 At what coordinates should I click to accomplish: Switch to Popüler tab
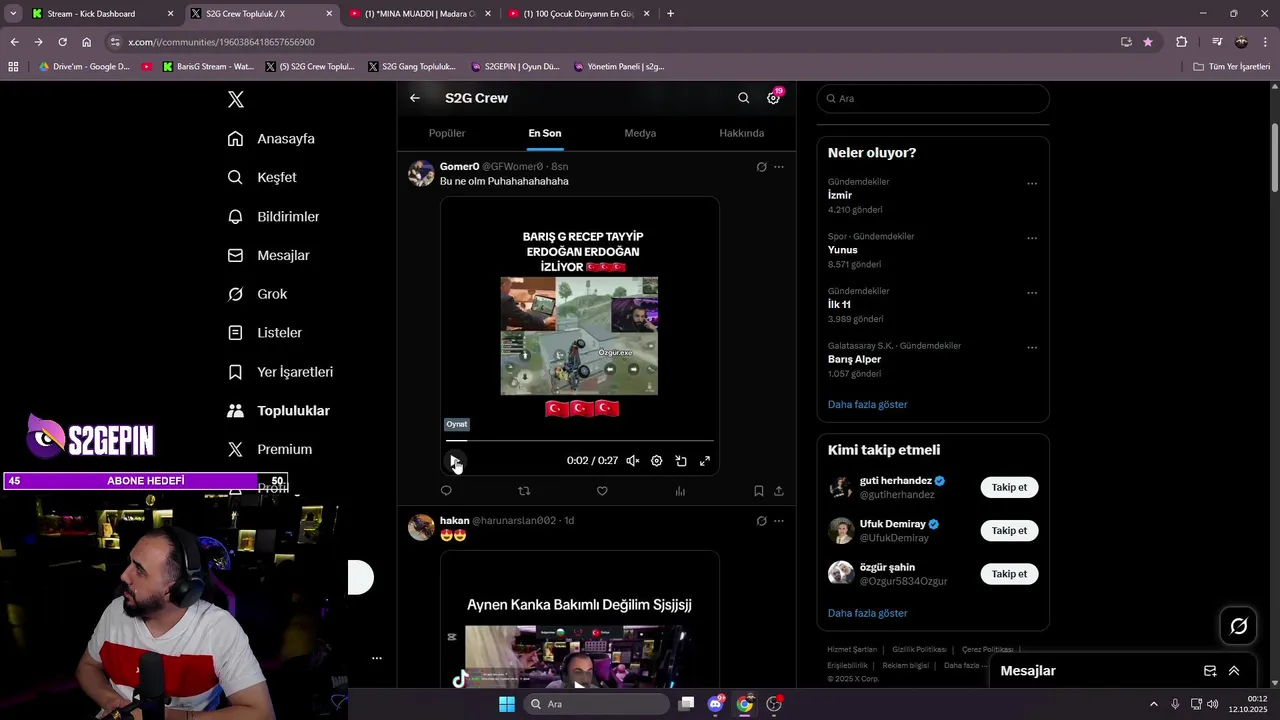click(447, 133)
